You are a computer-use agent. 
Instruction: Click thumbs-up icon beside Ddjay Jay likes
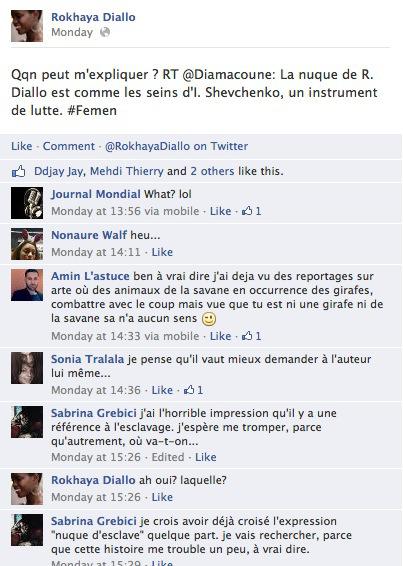(x=18, y=171)
